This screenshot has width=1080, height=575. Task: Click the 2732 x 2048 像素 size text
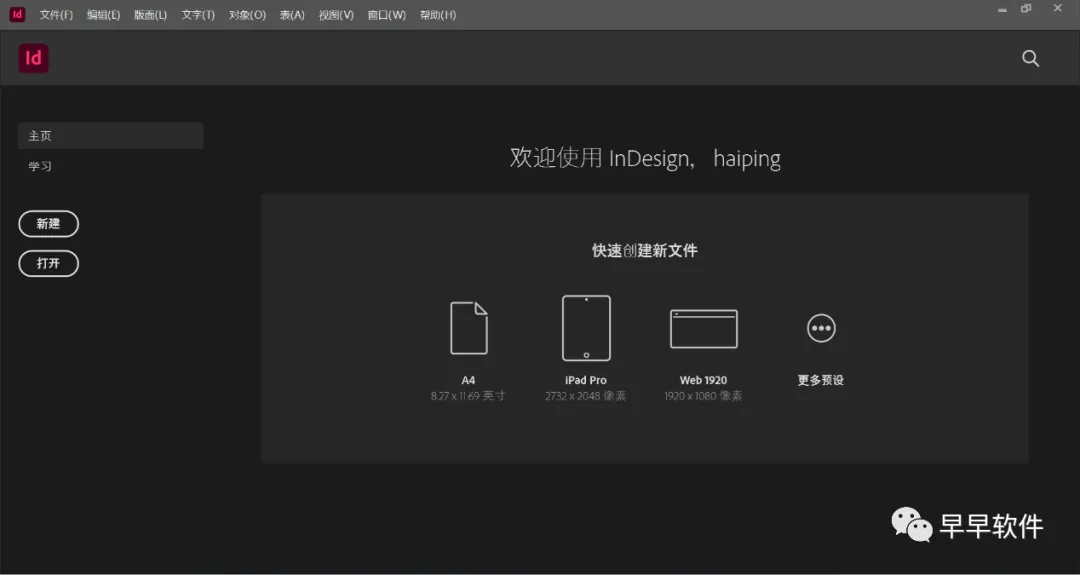tap(585, 396)
